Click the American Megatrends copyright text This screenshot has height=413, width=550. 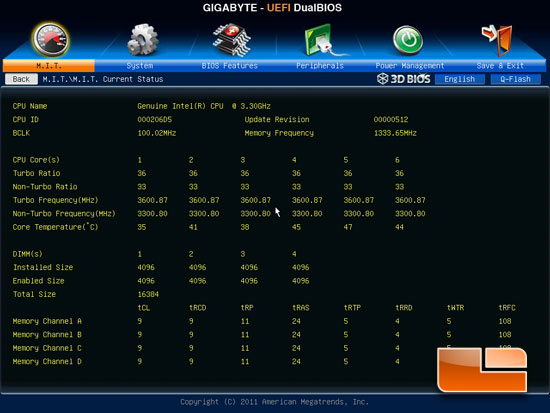pyautogui.click(x=274, y=402)
